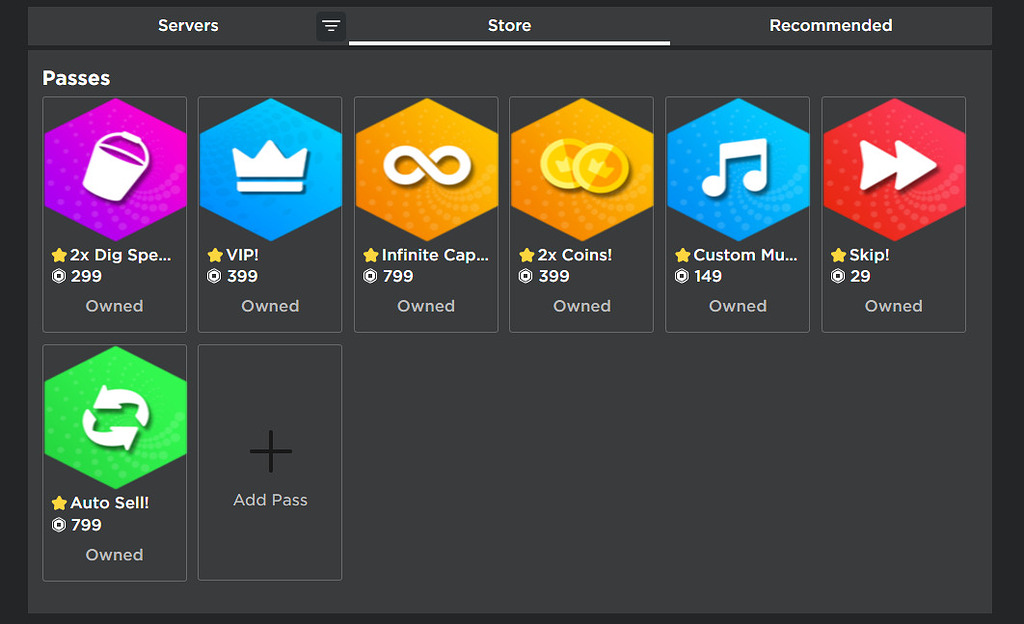Click Owned under the 2x Coins pass

tap(581, 306)
